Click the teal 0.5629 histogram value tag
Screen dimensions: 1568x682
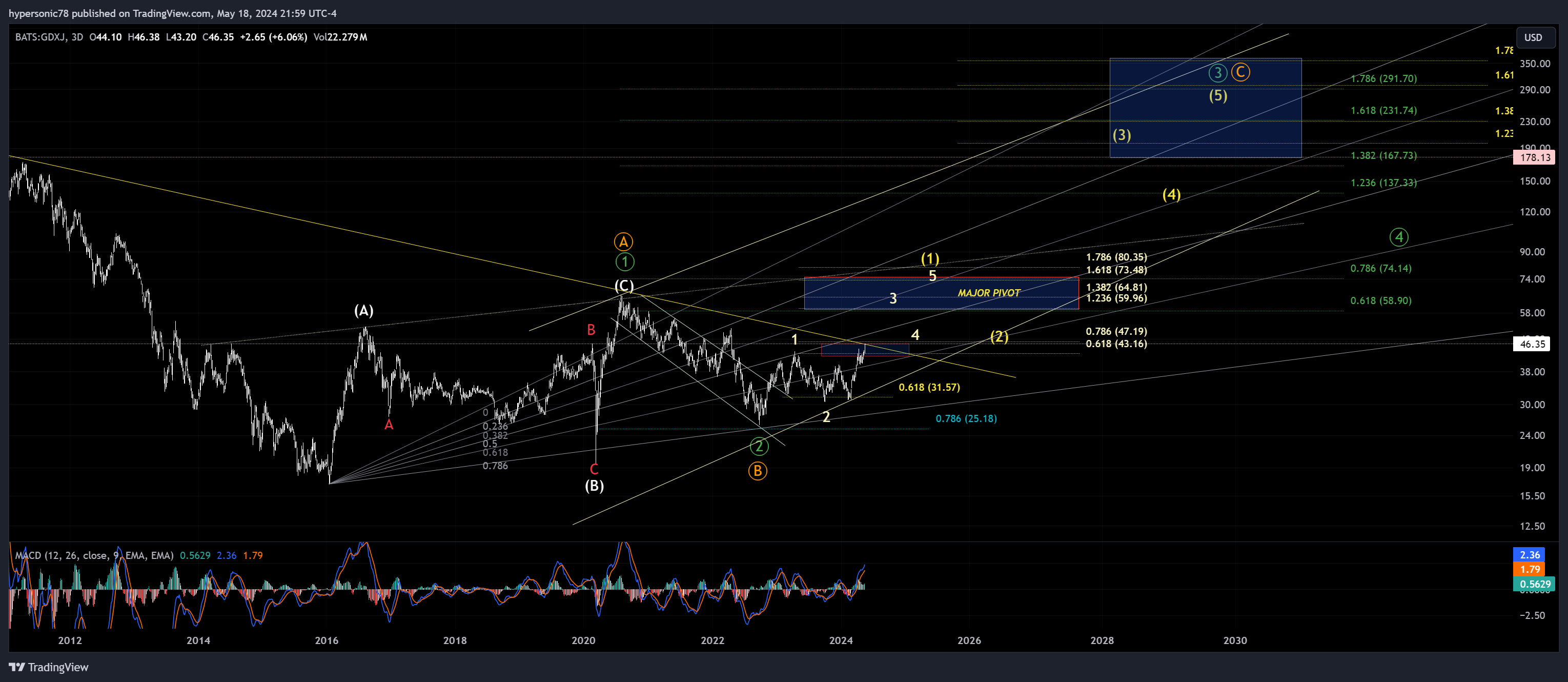(x=1534, y=584)
